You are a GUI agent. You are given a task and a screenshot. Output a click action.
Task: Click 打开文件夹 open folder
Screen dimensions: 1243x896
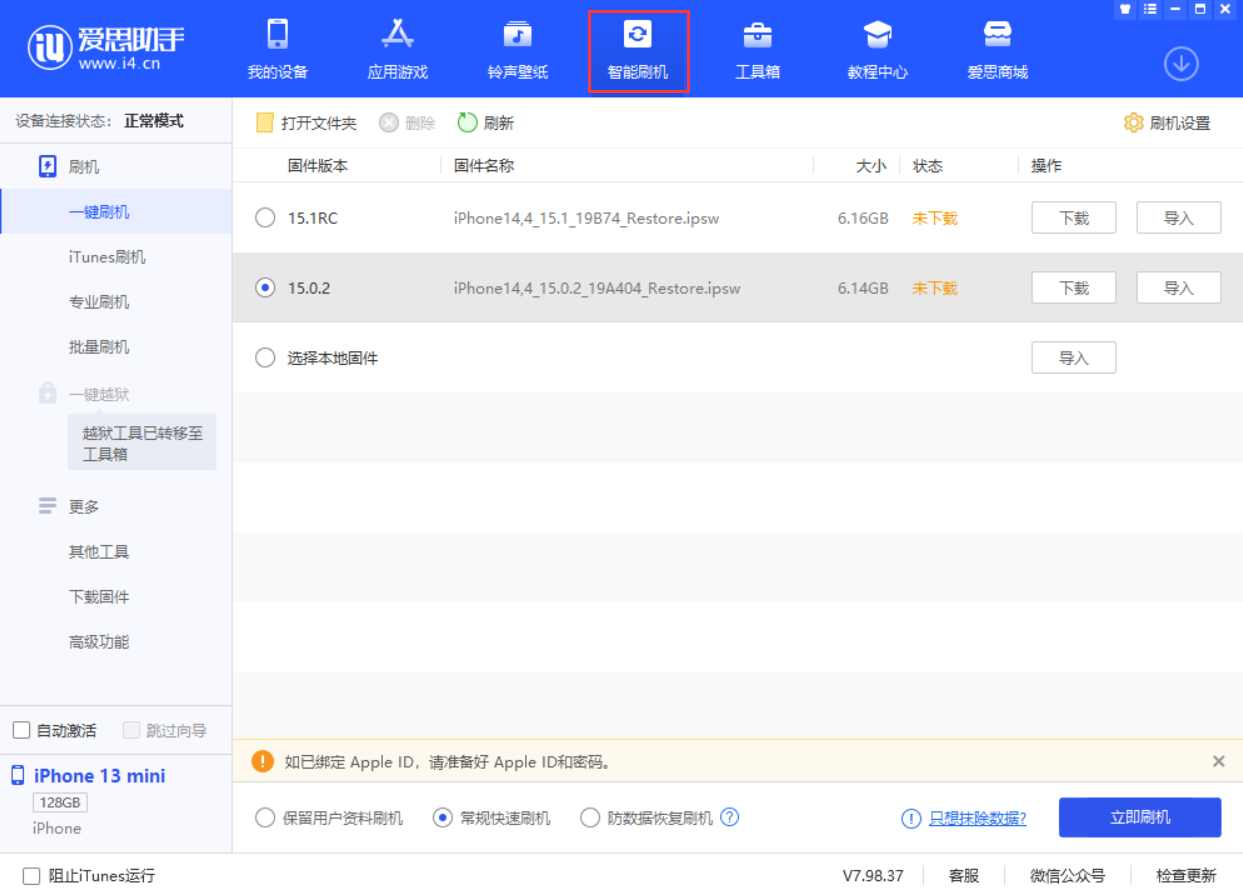[307, 123]
